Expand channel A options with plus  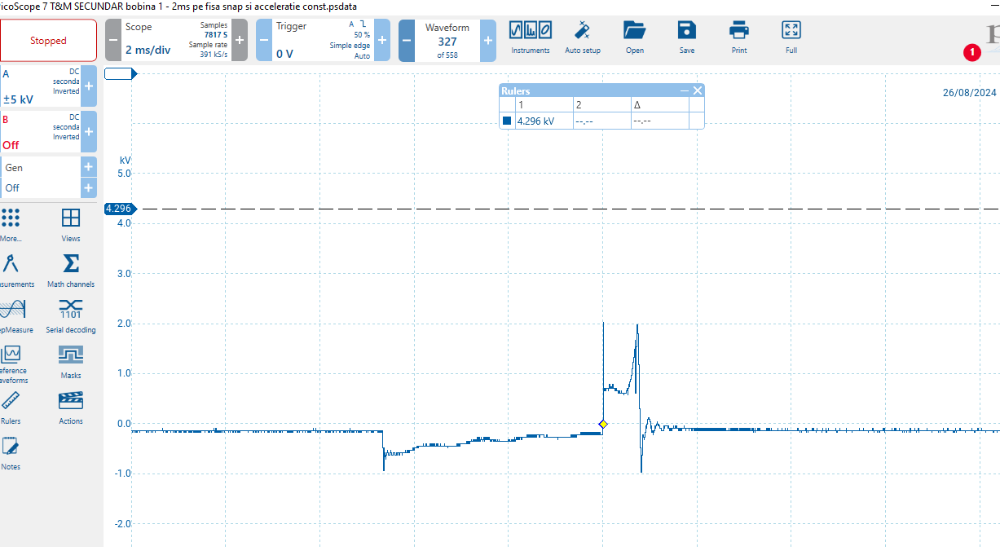tap(89, 87)
